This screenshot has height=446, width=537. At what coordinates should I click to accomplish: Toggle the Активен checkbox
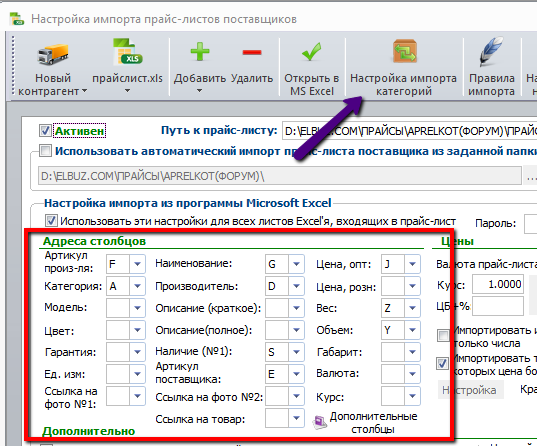[x=45, y=131]
